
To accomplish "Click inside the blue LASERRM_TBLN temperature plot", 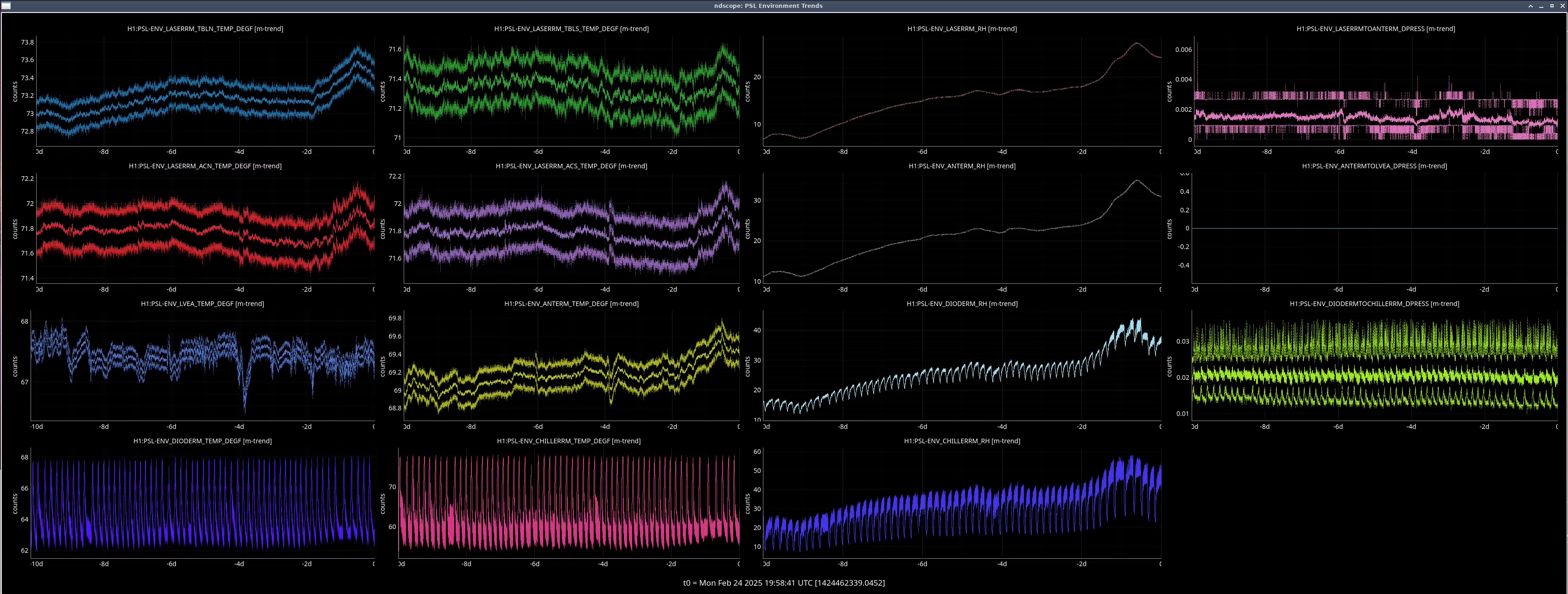I will [x=205, y=91].
